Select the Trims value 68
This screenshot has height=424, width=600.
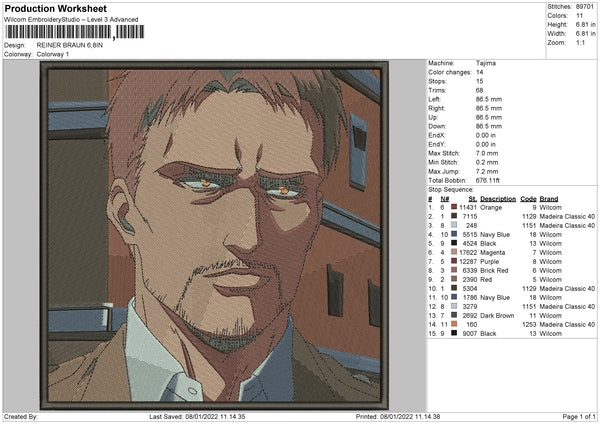479,90
